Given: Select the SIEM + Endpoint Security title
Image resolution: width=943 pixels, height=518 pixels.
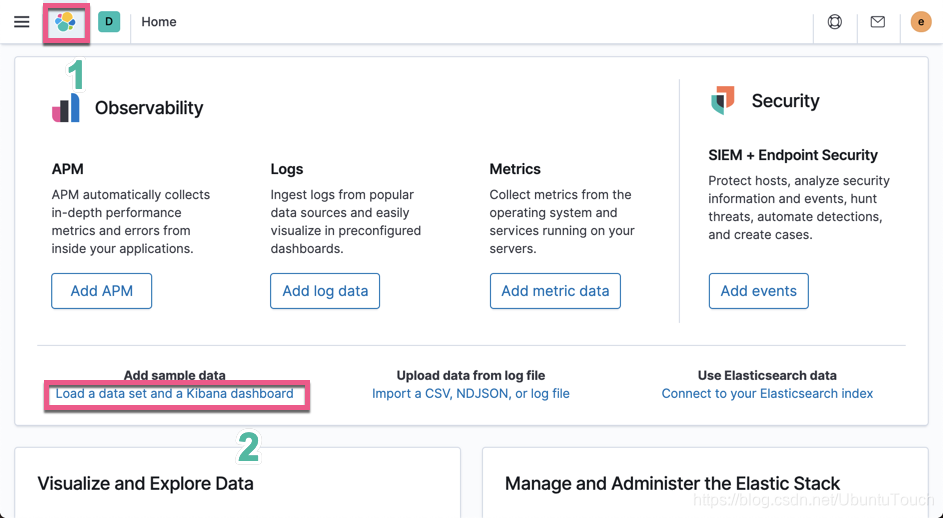Looking at the screenshot, I should click(793, 155).
